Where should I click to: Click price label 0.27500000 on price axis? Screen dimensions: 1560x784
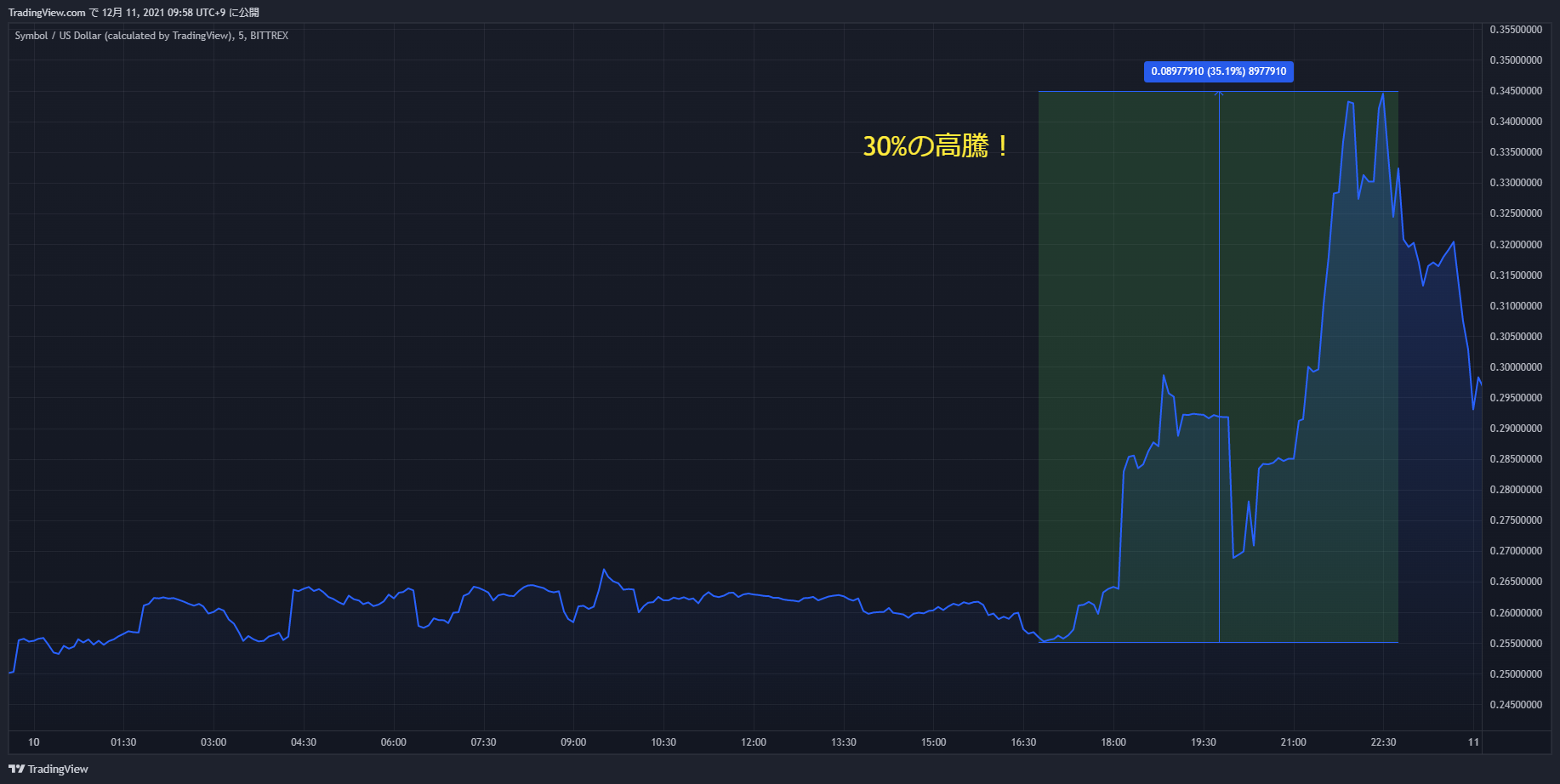tap(1516, 520)
